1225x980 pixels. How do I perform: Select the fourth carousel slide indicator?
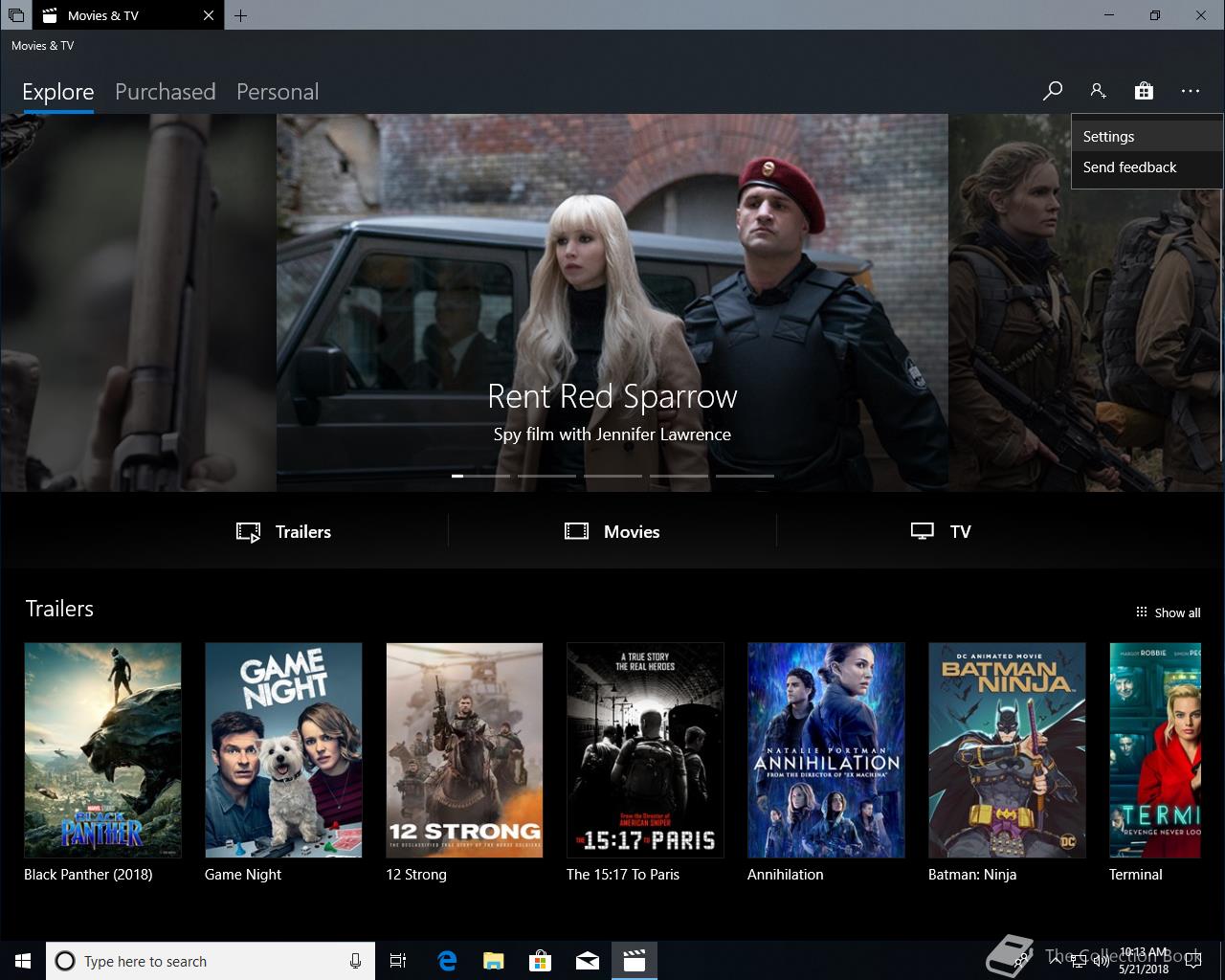[679, 476]
